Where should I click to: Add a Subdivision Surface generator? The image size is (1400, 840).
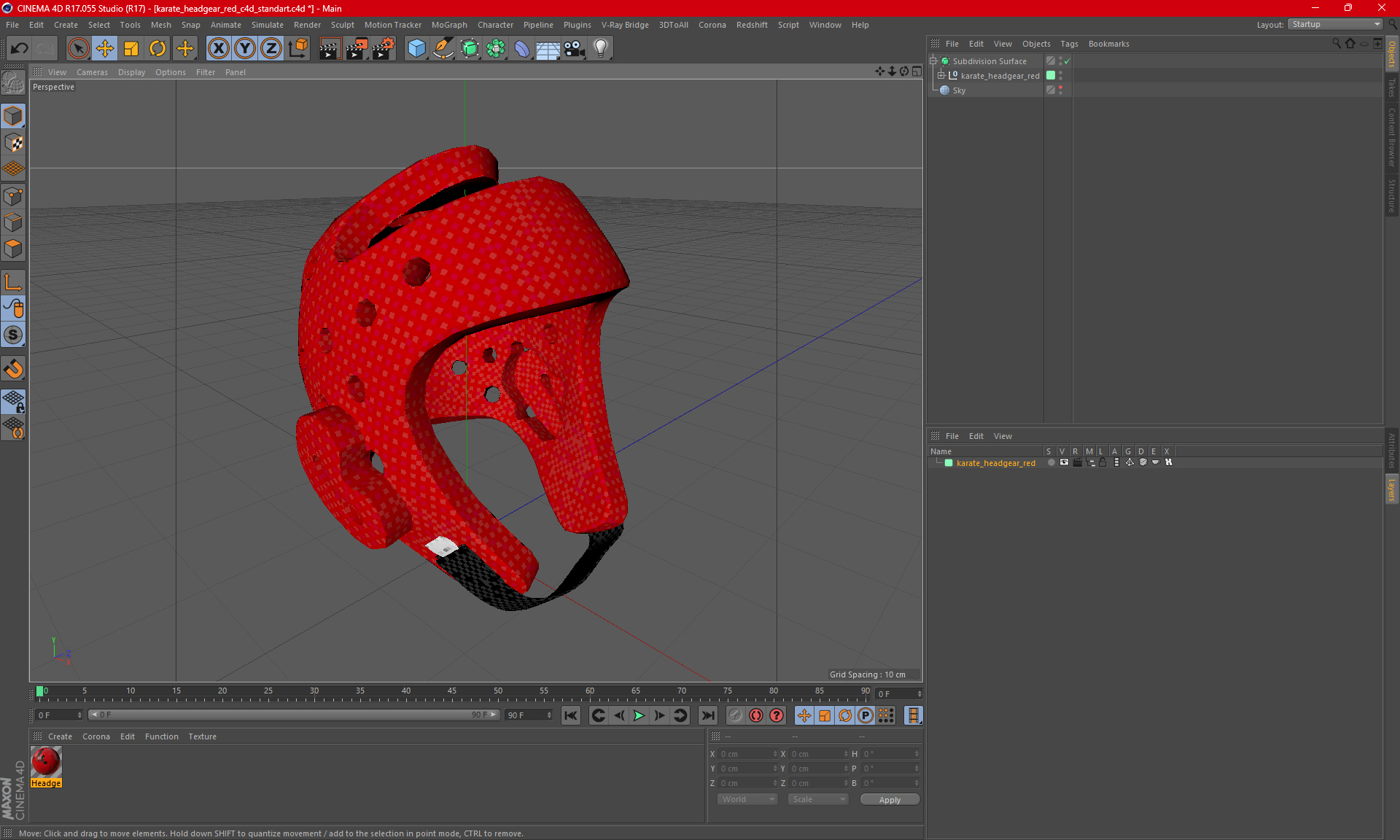(x=470, y=49)
